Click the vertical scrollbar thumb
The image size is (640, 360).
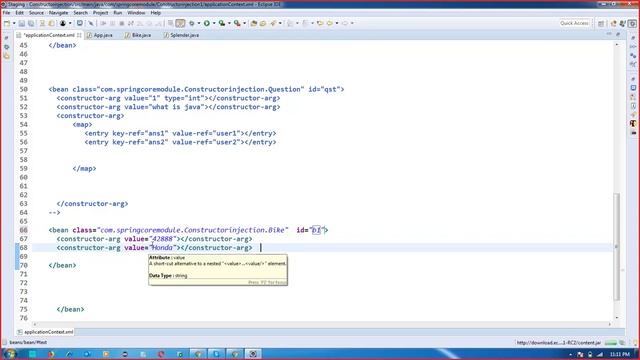pyautogui.click(x=616, y=247)
